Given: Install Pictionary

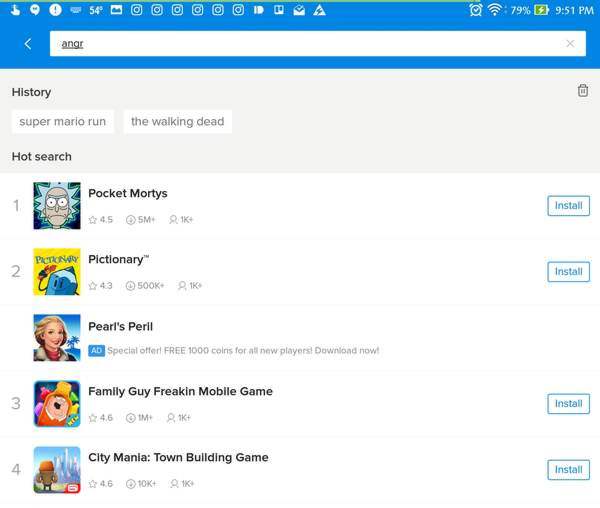Looking at the screenshot, I should coord(568,272).
